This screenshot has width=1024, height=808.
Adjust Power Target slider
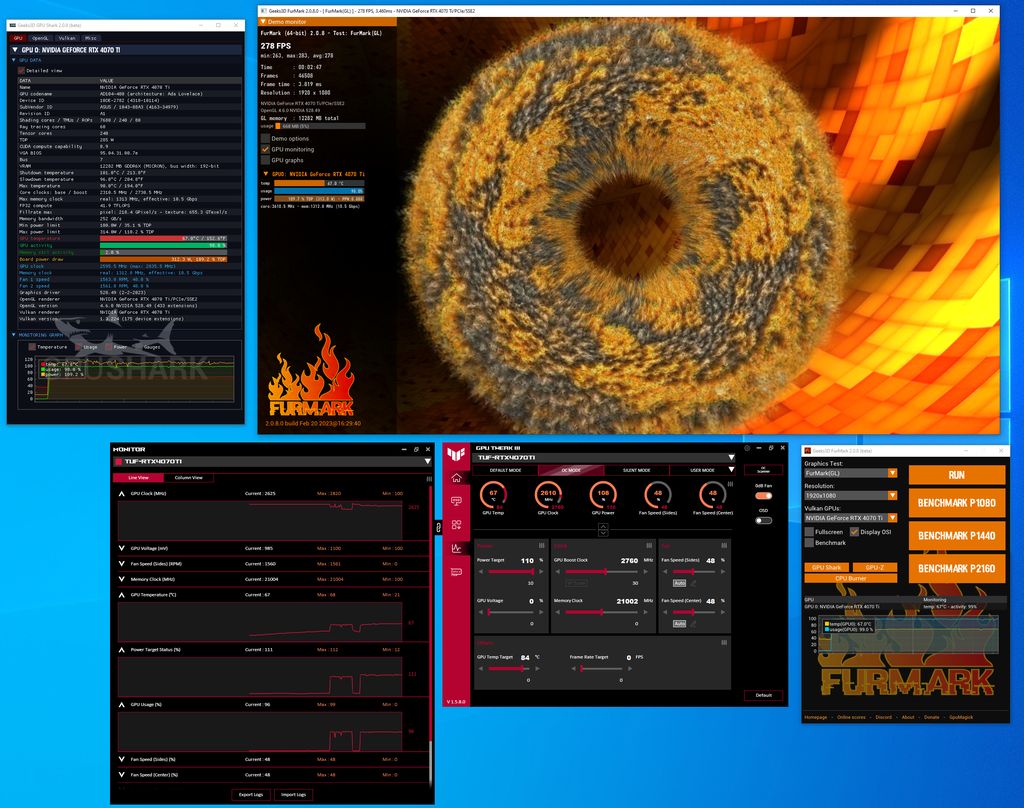(x=511, y=572)
